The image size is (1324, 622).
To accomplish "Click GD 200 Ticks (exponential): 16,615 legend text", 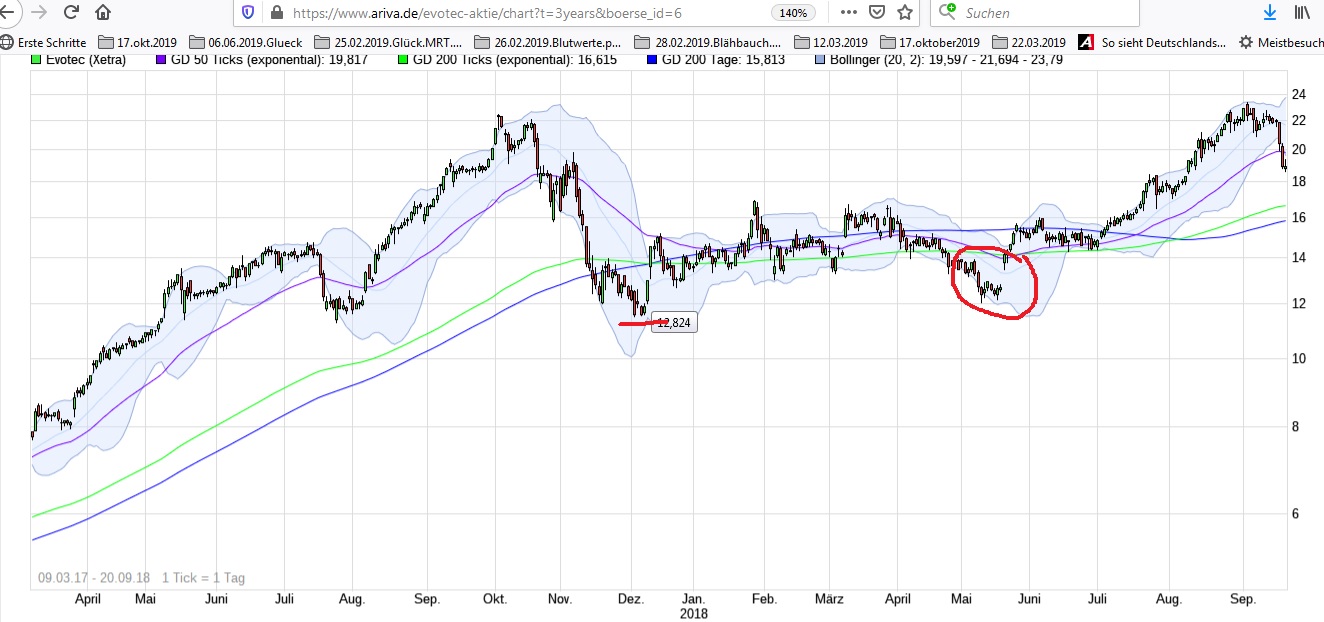I will pyautogui.click(x=516, y=59).
